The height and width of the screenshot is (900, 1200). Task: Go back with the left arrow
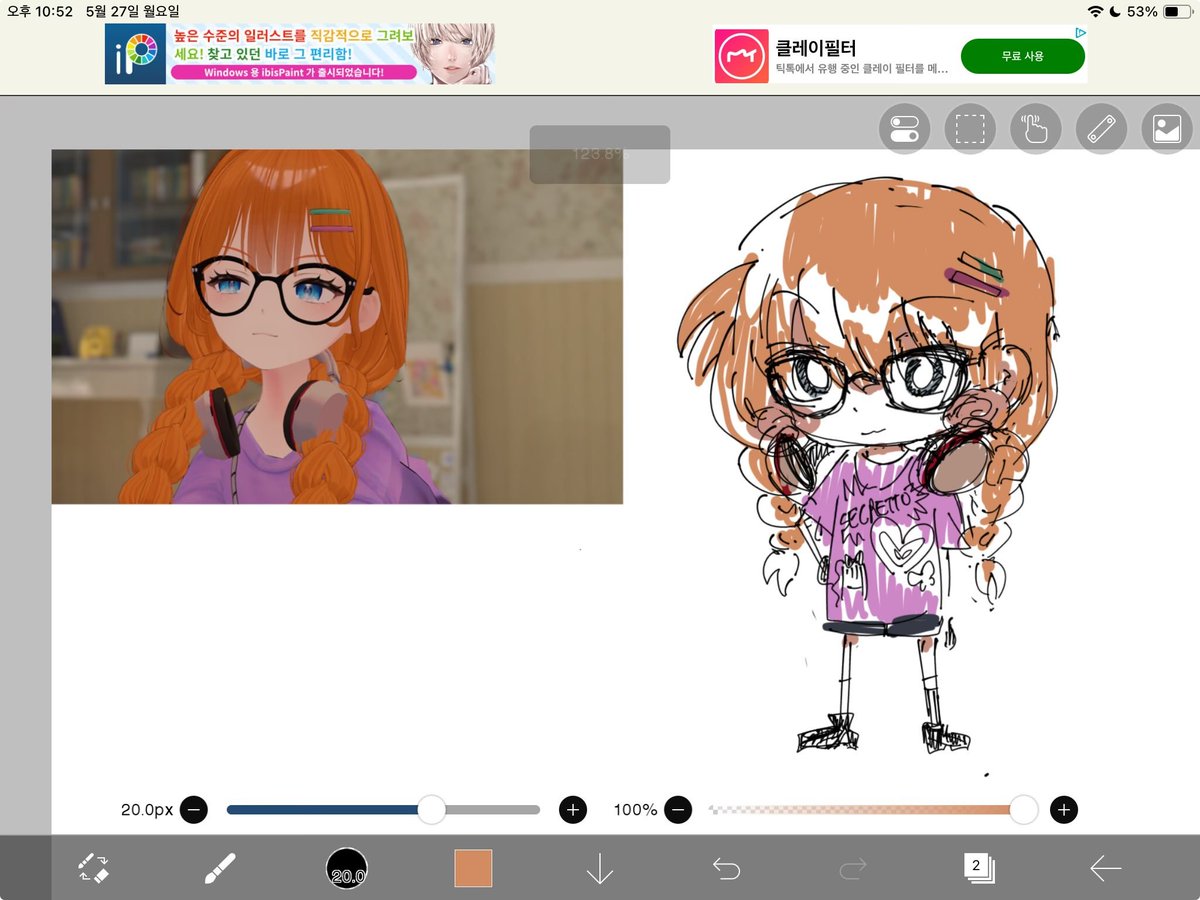[x=1105, y=868]
